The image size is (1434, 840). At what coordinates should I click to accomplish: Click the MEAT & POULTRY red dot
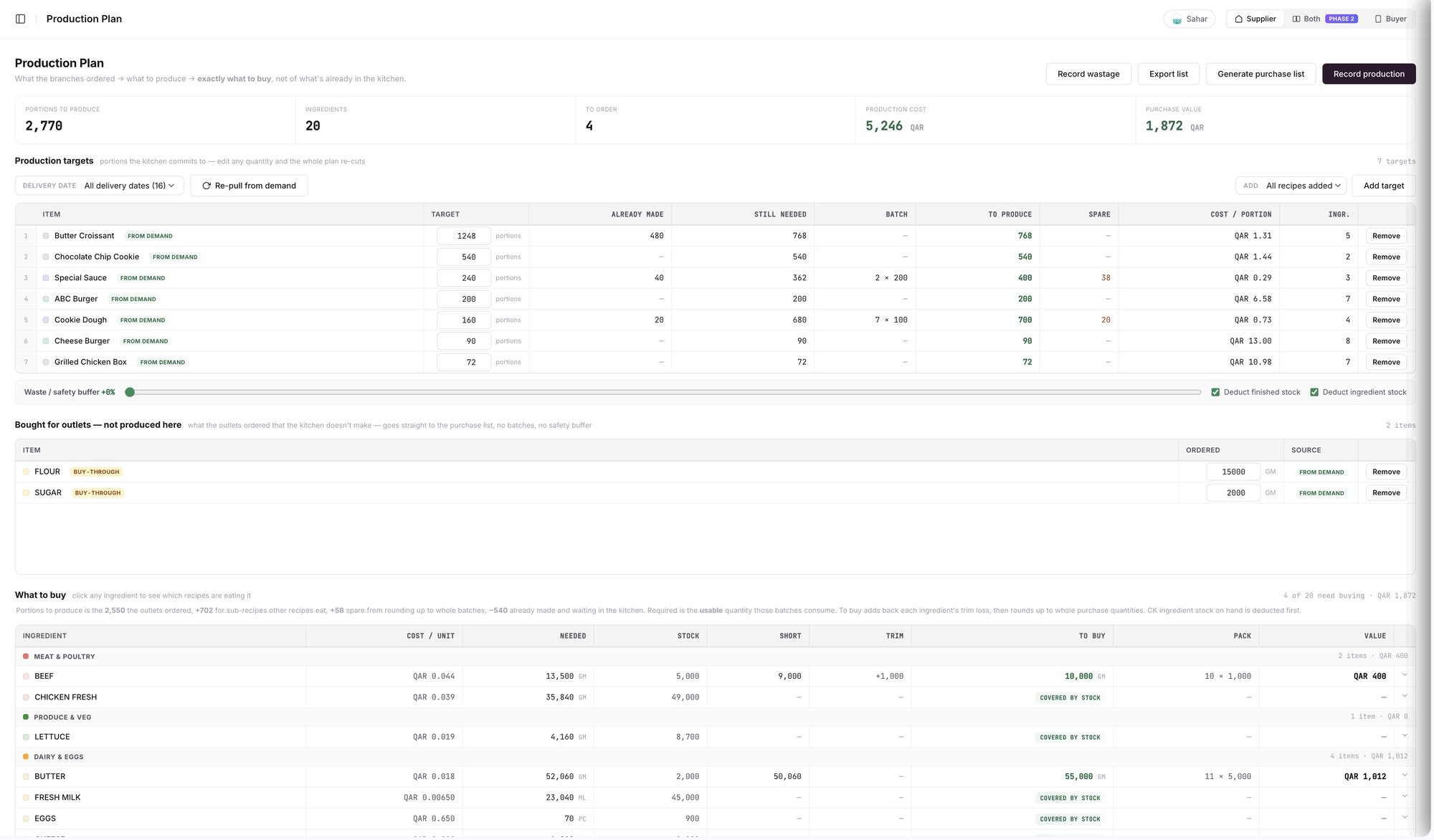pyautogui.click(x=26, y=657)
